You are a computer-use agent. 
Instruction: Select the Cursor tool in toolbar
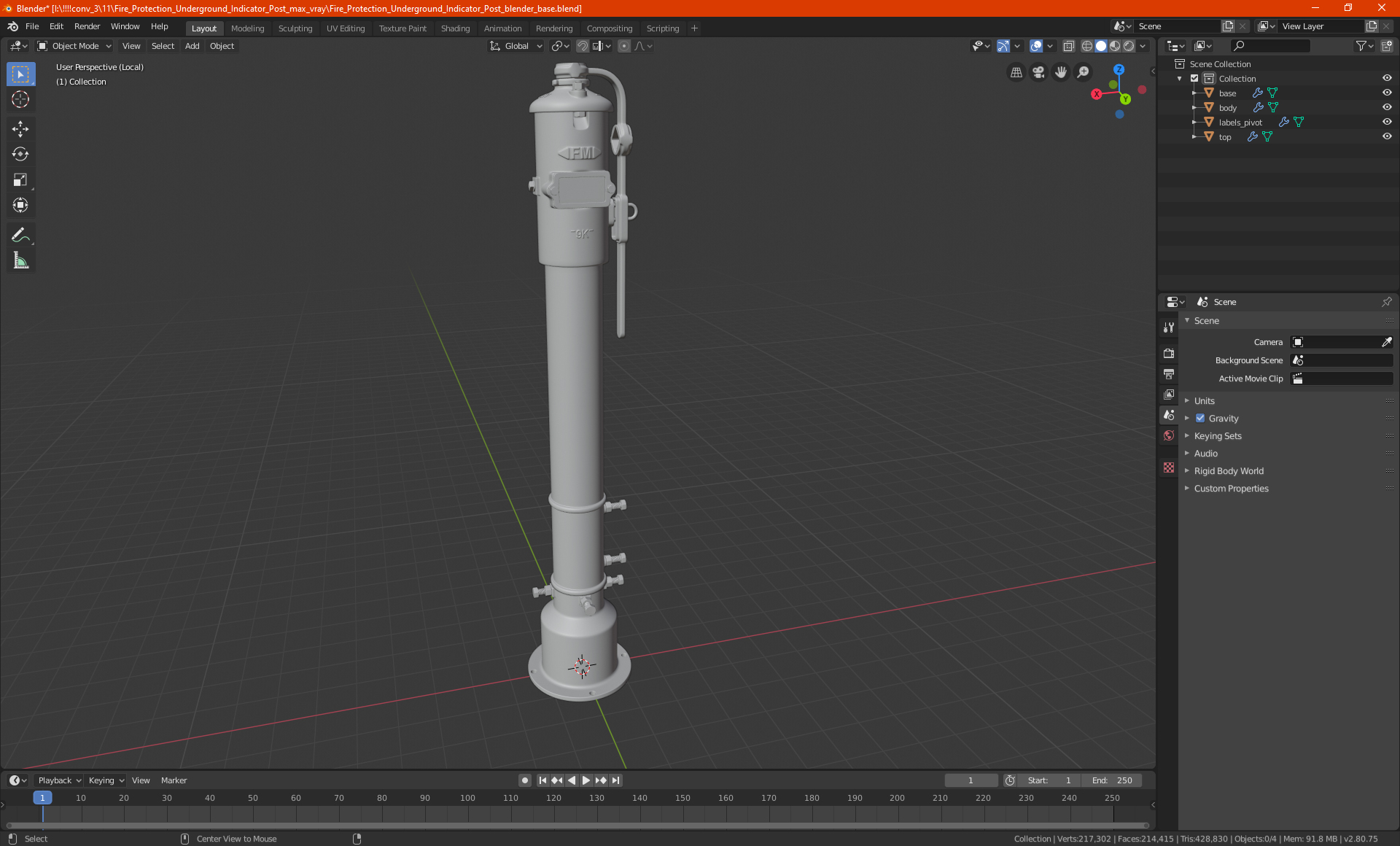20,100
